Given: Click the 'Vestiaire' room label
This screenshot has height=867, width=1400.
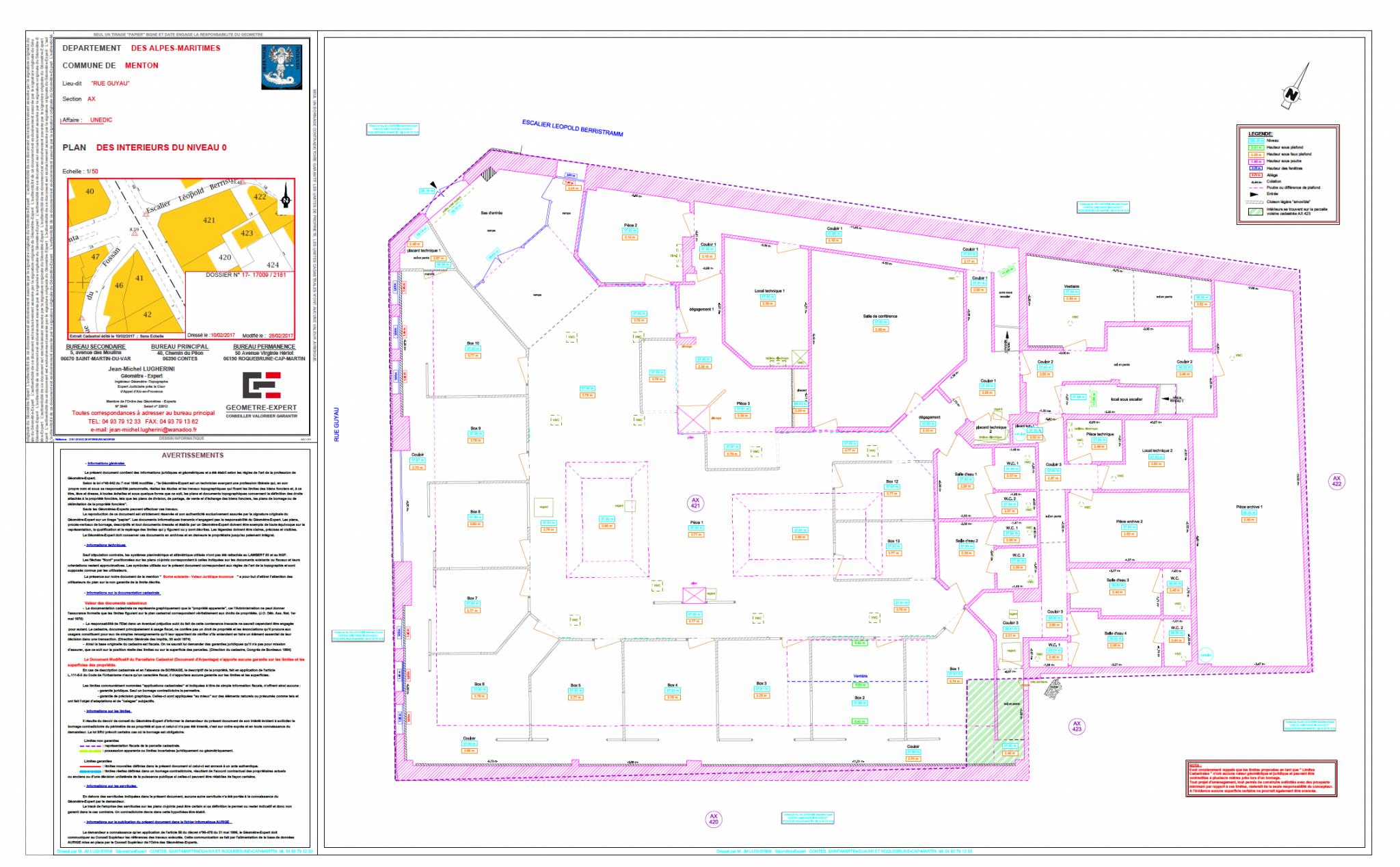Looking at the screenshot, I should tap(1071, 286).
